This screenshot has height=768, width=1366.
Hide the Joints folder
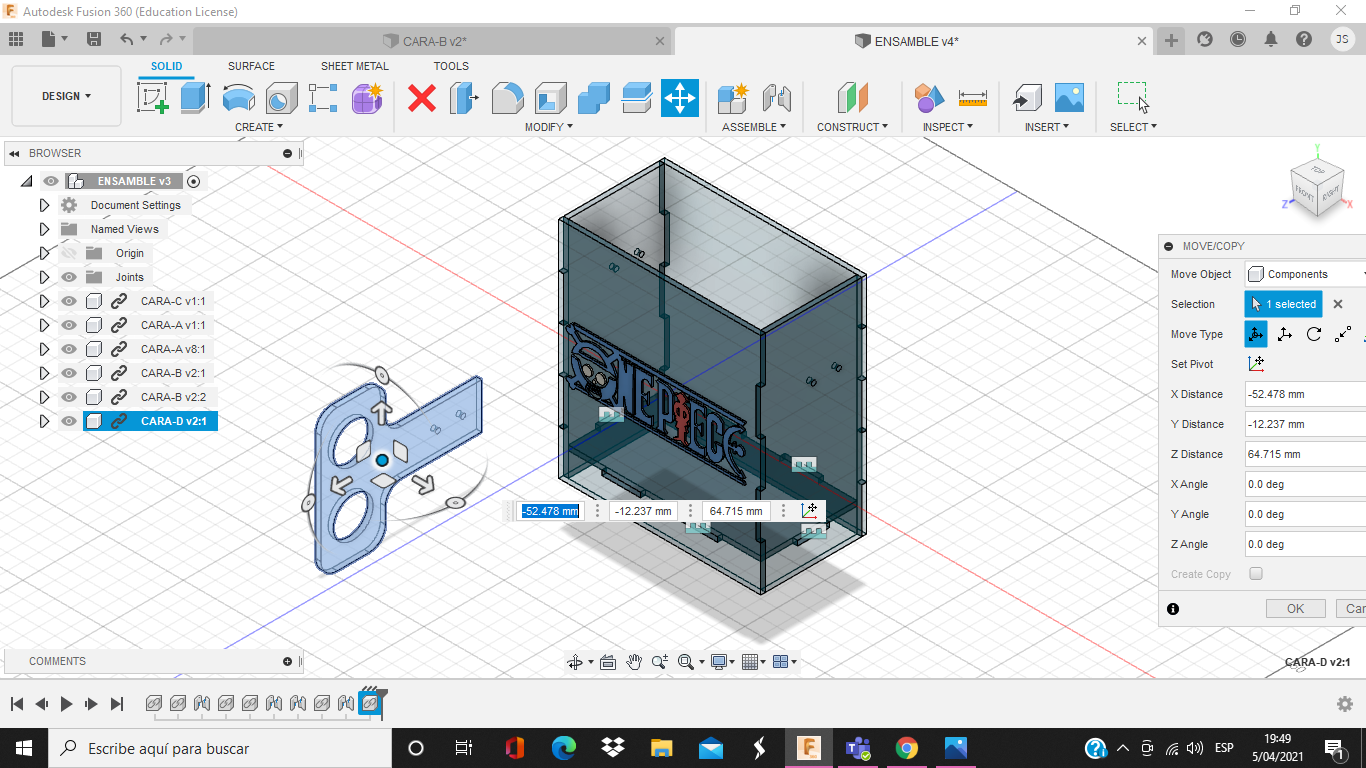coord(69,277)
